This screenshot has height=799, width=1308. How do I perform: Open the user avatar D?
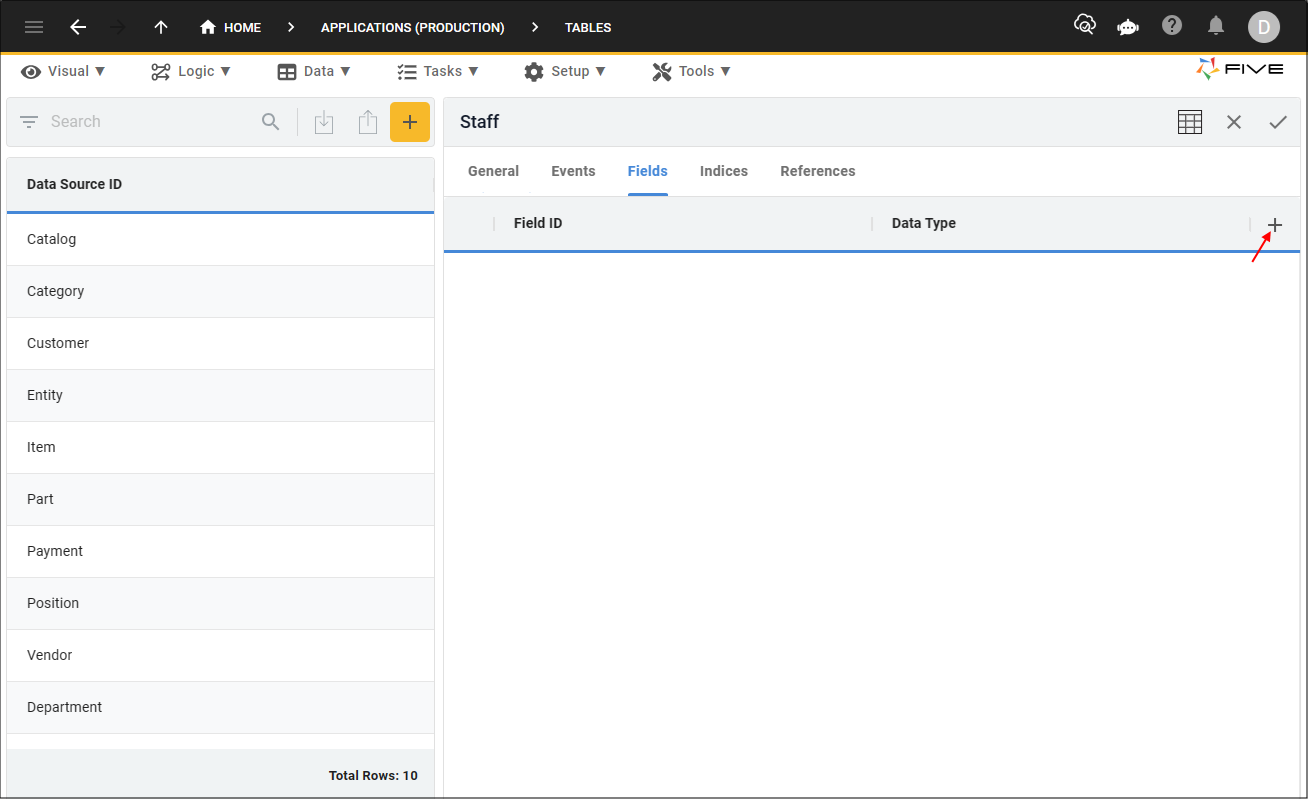(1264, 27)
